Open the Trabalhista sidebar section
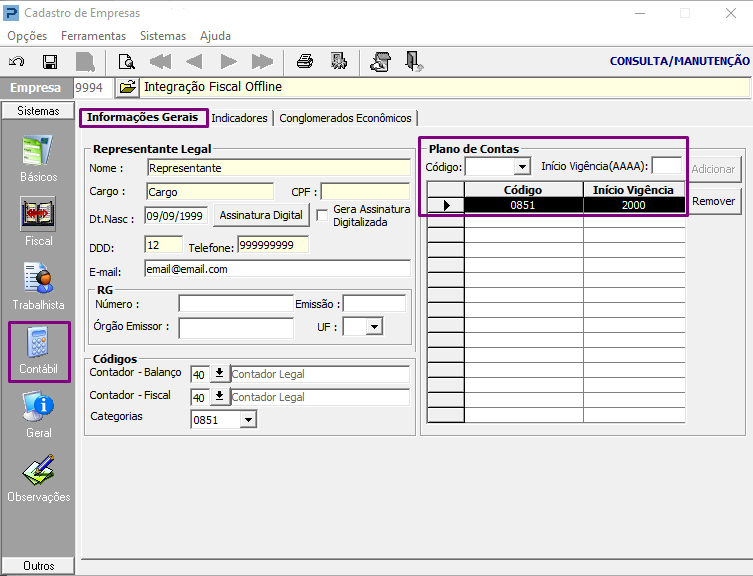 [x=38, y=286]
